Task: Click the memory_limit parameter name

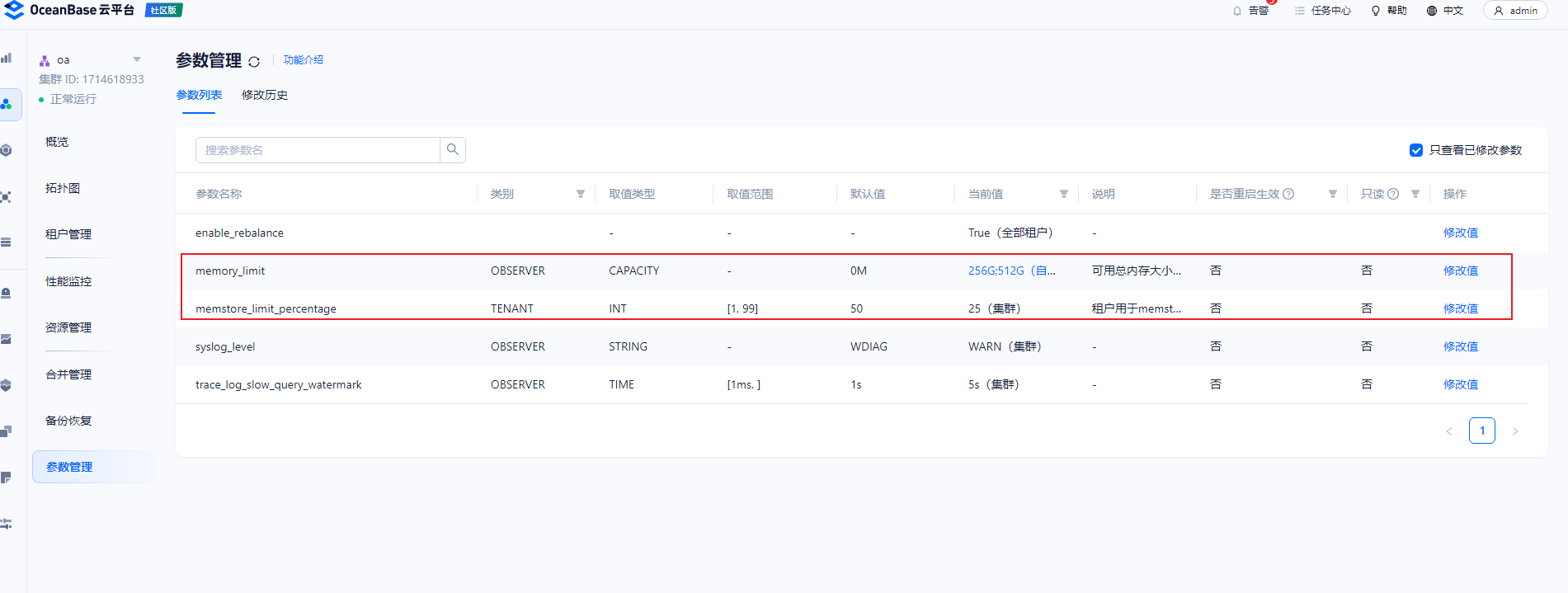Action: point(230,271)
